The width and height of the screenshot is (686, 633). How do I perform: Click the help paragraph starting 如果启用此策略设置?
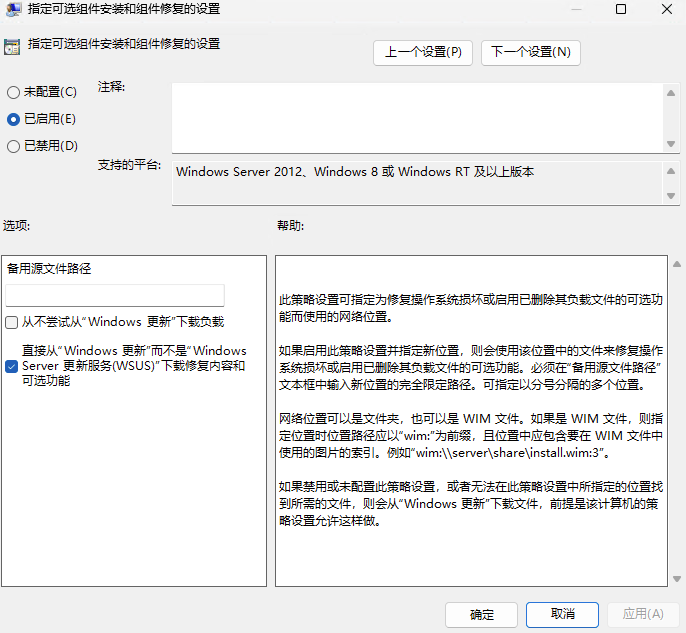point(471,367)
